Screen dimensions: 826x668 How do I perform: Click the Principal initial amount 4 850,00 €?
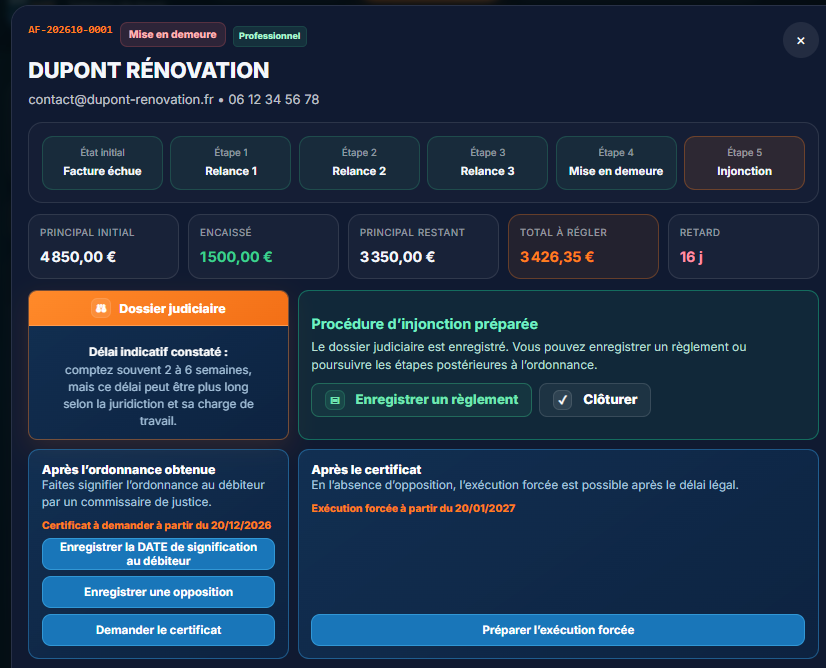click(78, 257)
